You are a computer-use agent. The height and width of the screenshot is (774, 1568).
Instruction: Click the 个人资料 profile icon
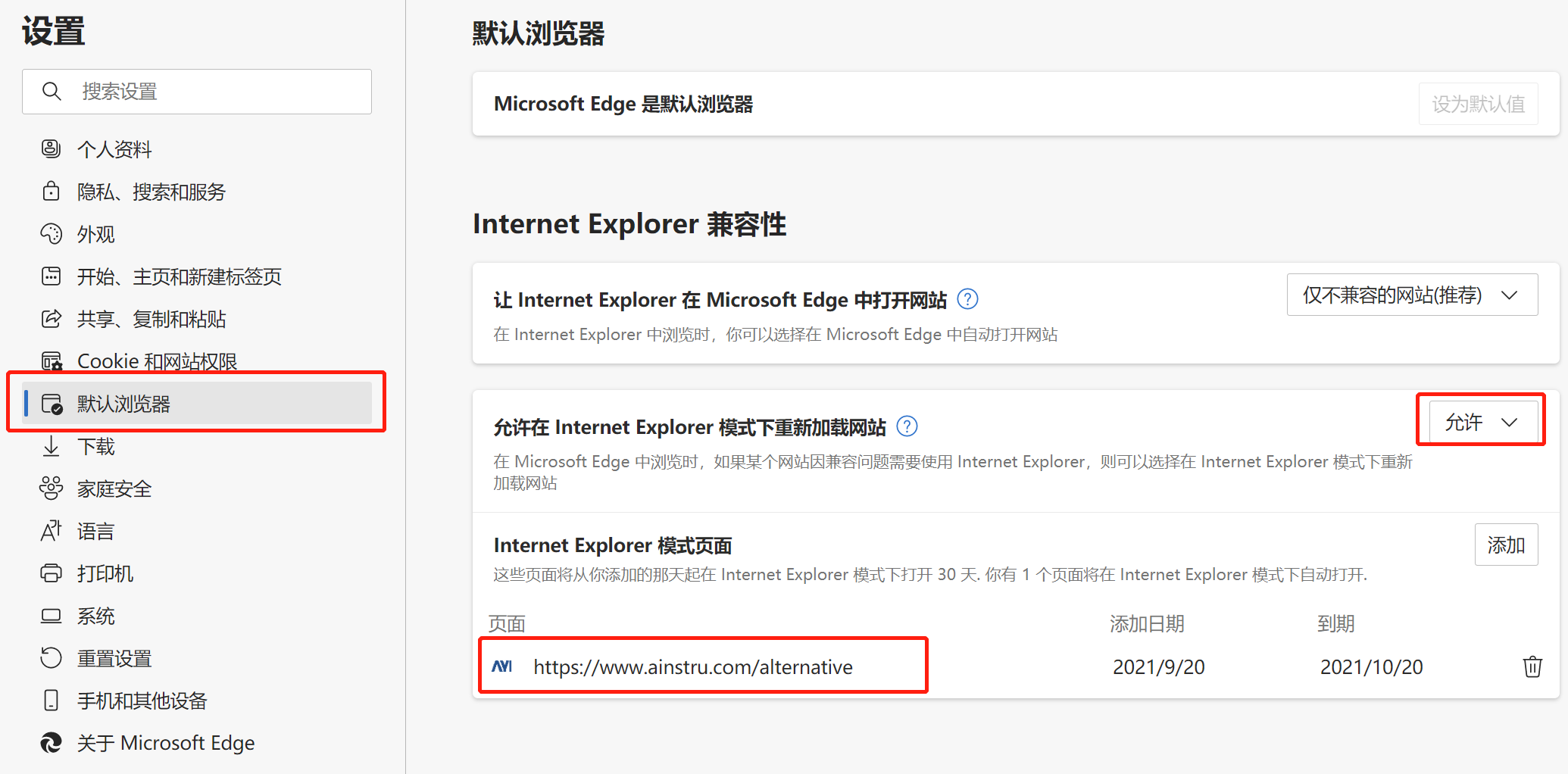pos(51,149)
